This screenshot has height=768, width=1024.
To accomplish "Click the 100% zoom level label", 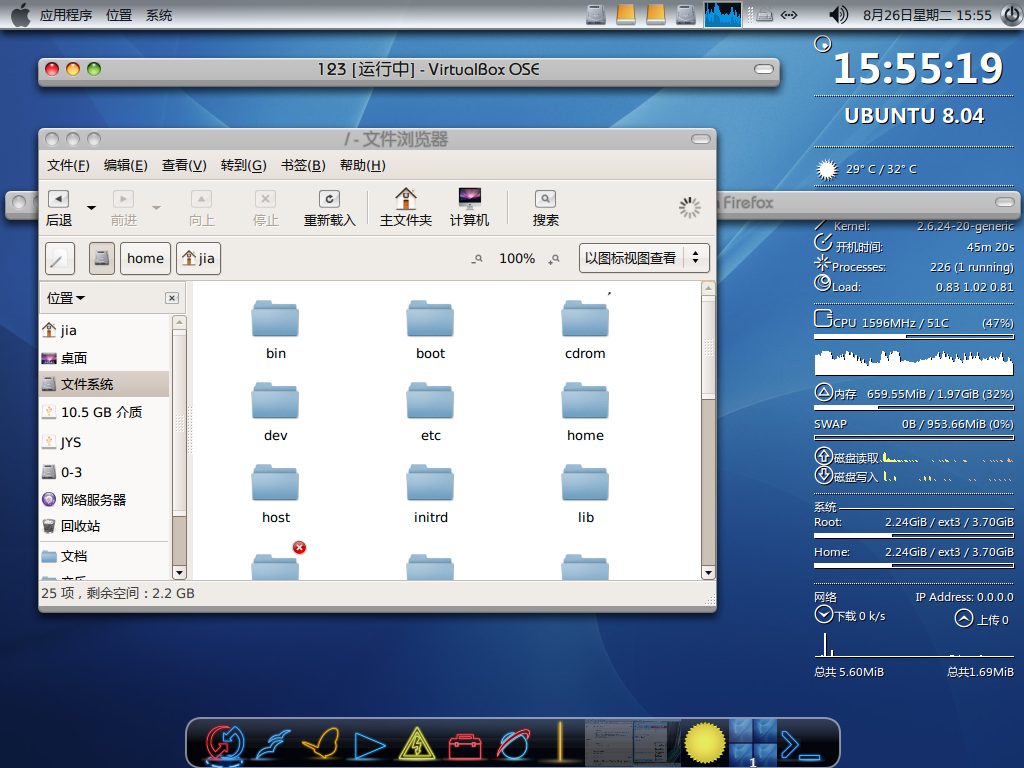I will tap(517, 259).
